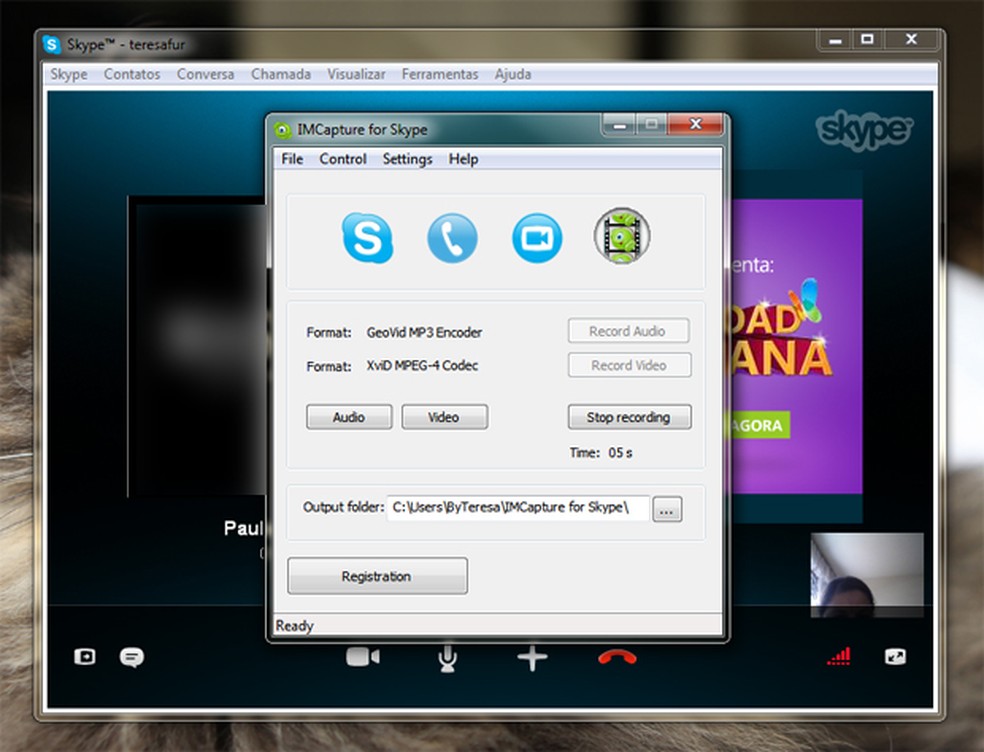The image size is (984, 752).
Task: Open the Chamada menu in Skype
Action: pyautogui.click(x=281, y=74)
